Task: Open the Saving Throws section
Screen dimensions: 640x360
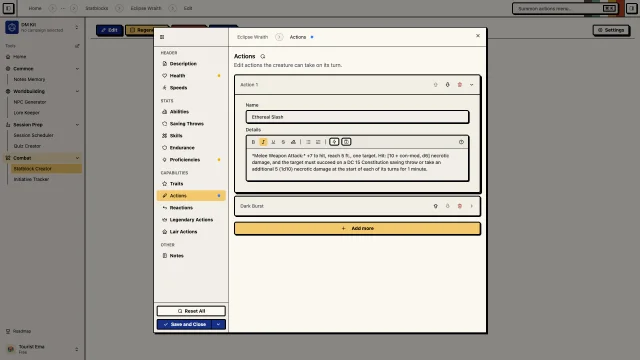Action: tap(191, 124)
